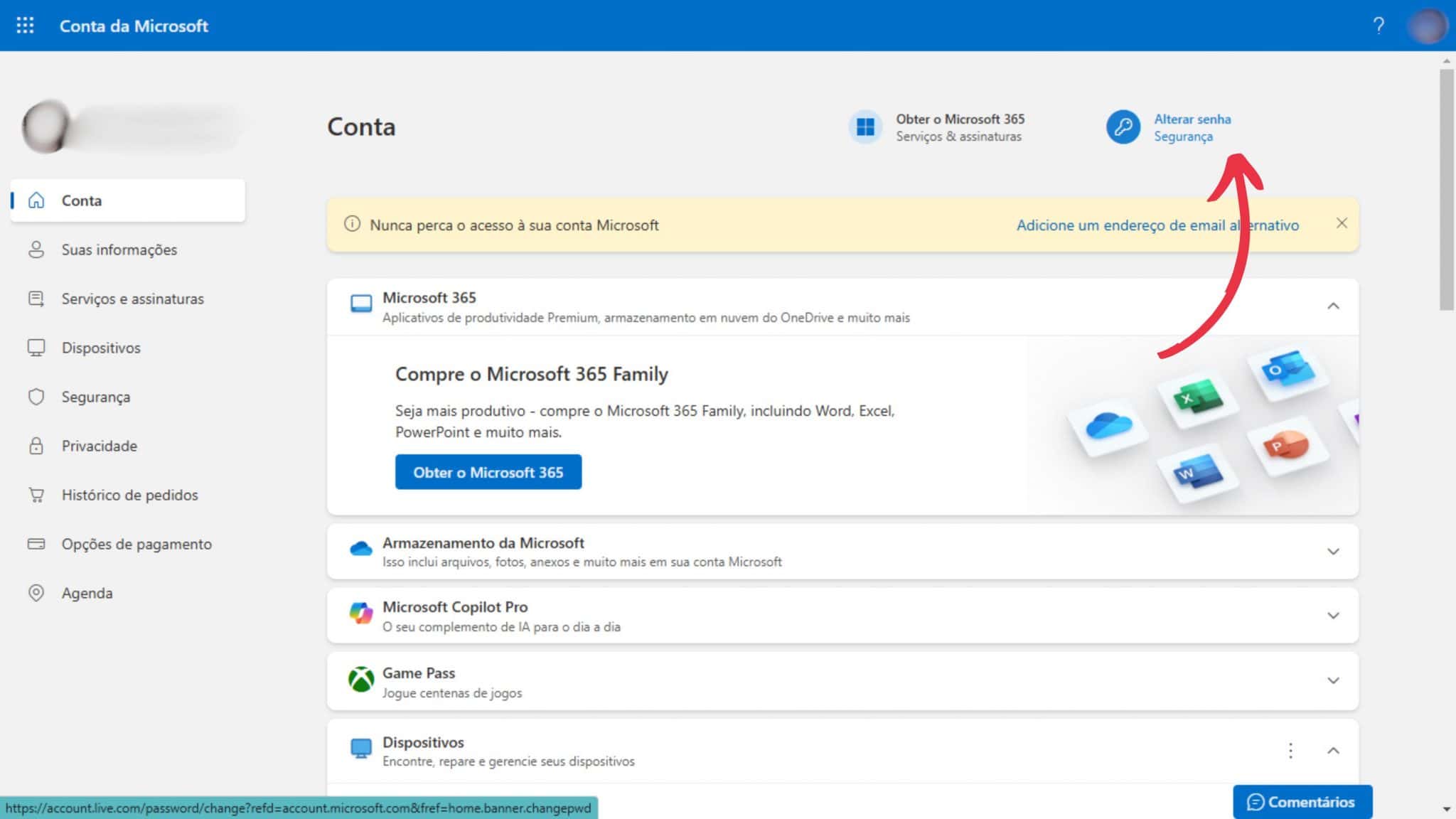Expand the Game Pass section

click(1333, 681)
